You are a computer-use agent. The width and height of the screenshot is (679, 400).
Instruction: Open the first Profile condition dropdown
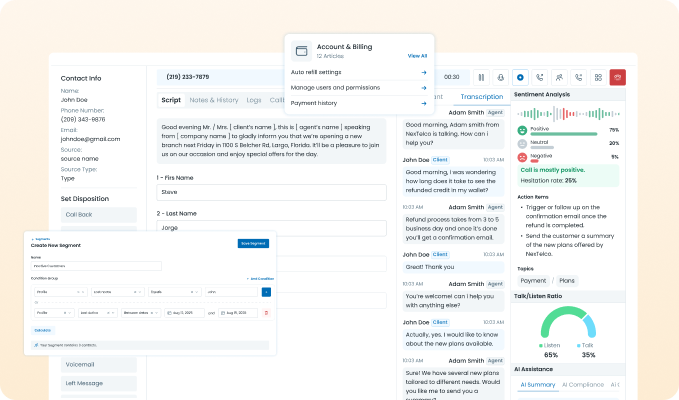pyautogui.click(x=60, y=292)
